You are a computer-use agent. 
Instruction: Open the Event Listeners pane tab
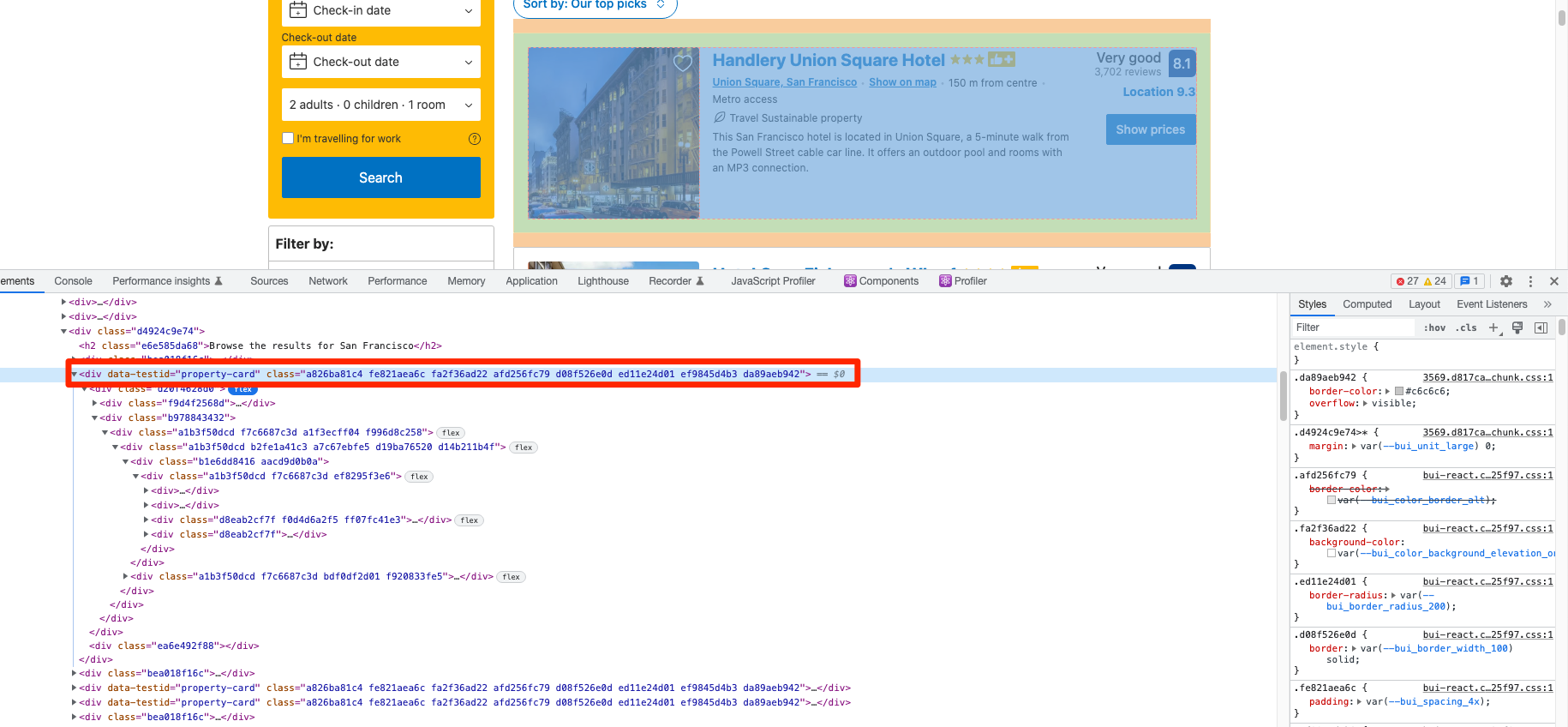tap(1492, 304)
